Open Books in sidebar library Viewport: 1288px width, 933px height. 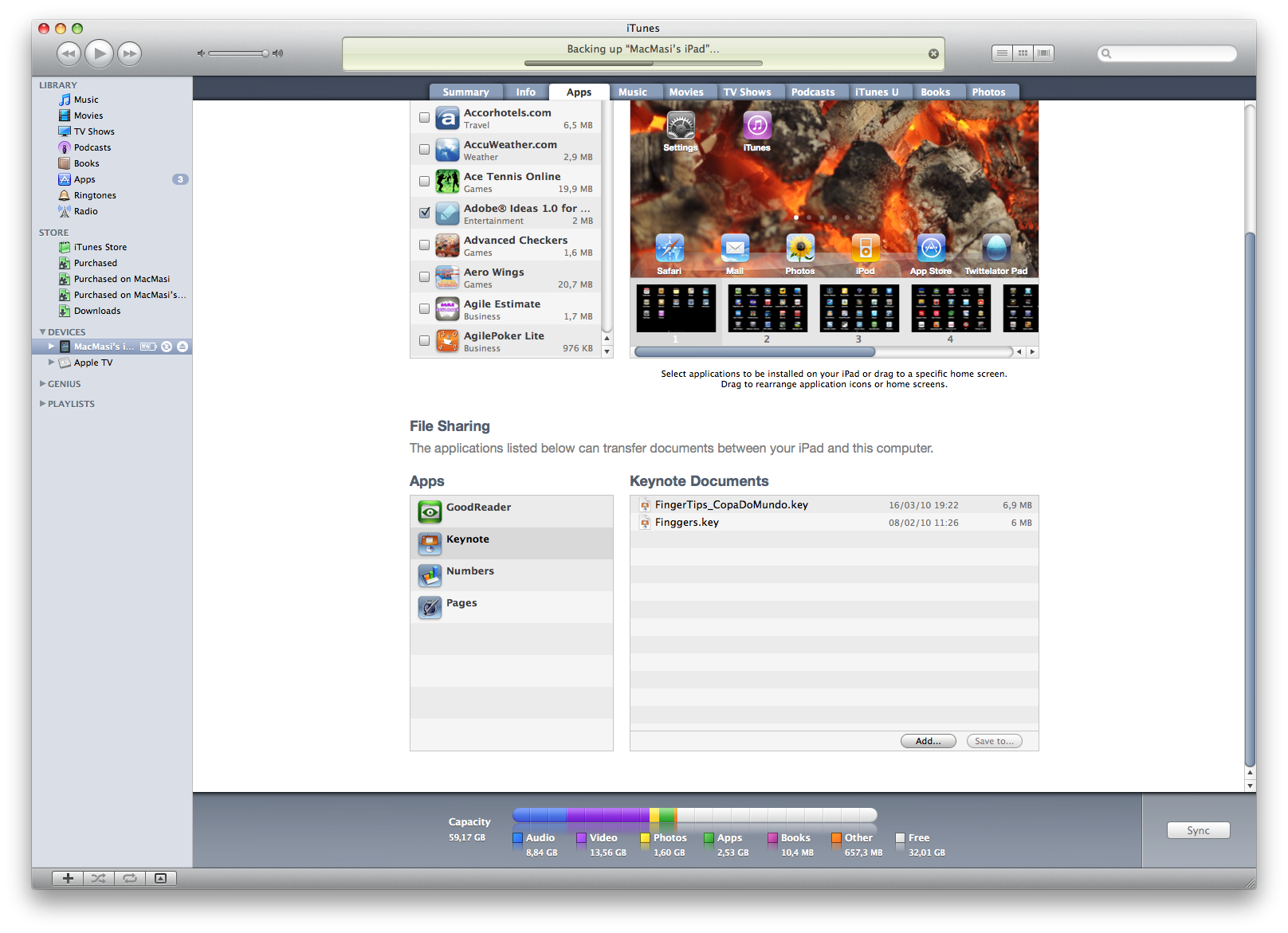tap(86, 163)
